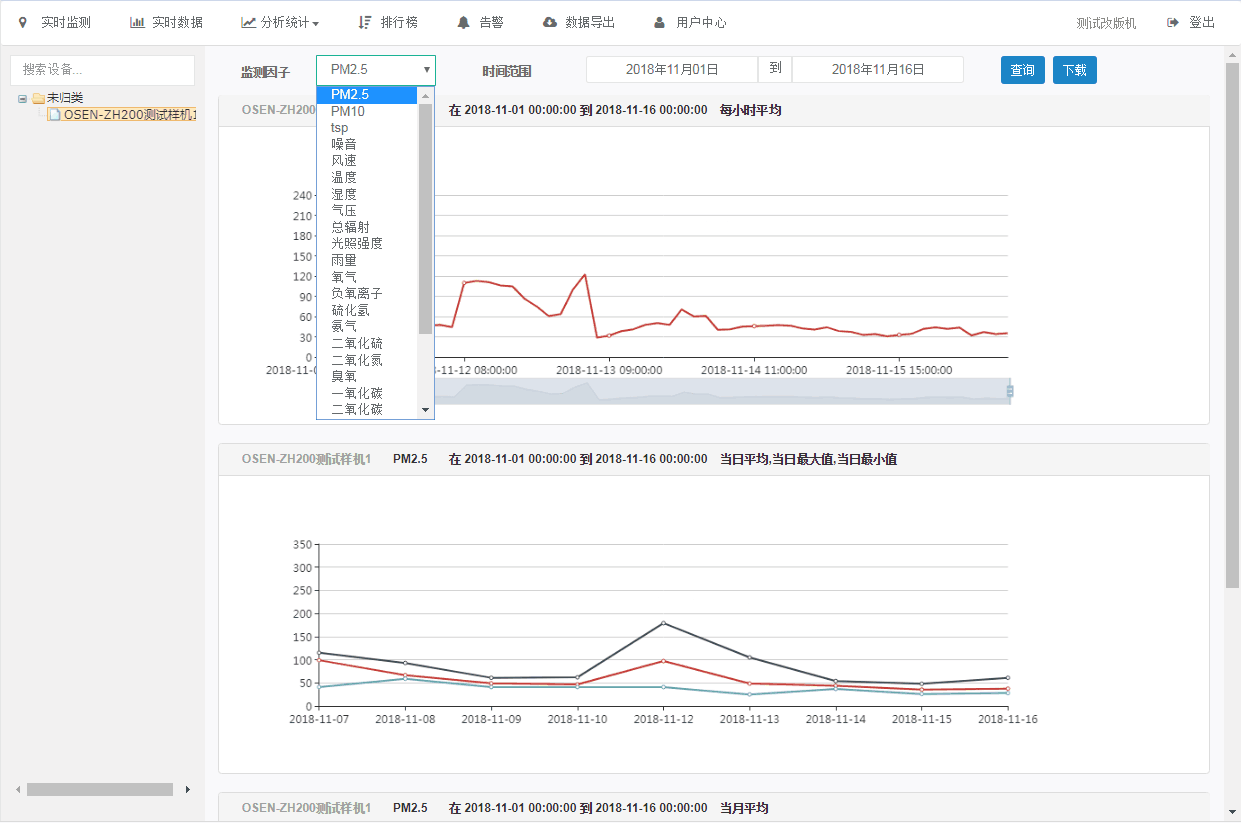Click the 查询 button
This screenshot has height=823, width=1241.
click(x=1022, y=70)
